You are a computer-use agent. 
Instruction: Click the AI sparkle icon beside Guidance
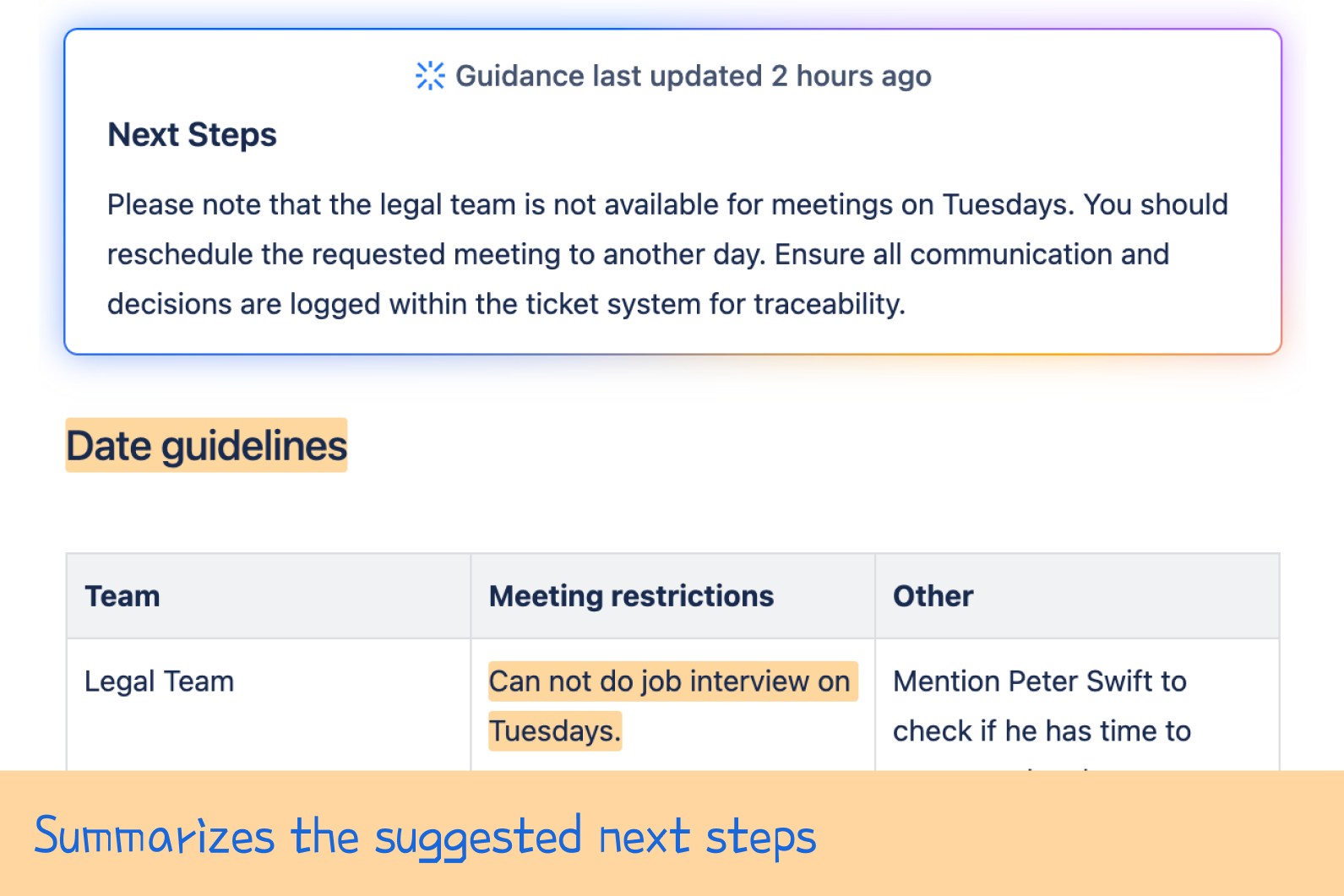pos(430,76)
